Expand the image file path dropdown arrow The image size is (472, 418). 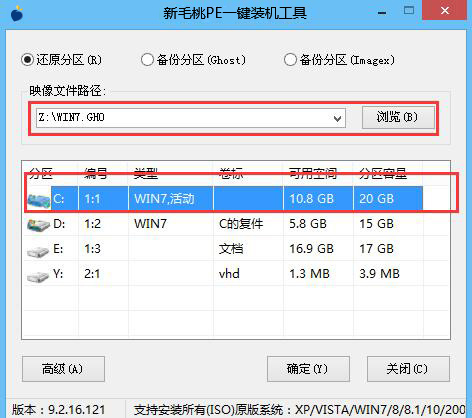(x=337, y=118)
